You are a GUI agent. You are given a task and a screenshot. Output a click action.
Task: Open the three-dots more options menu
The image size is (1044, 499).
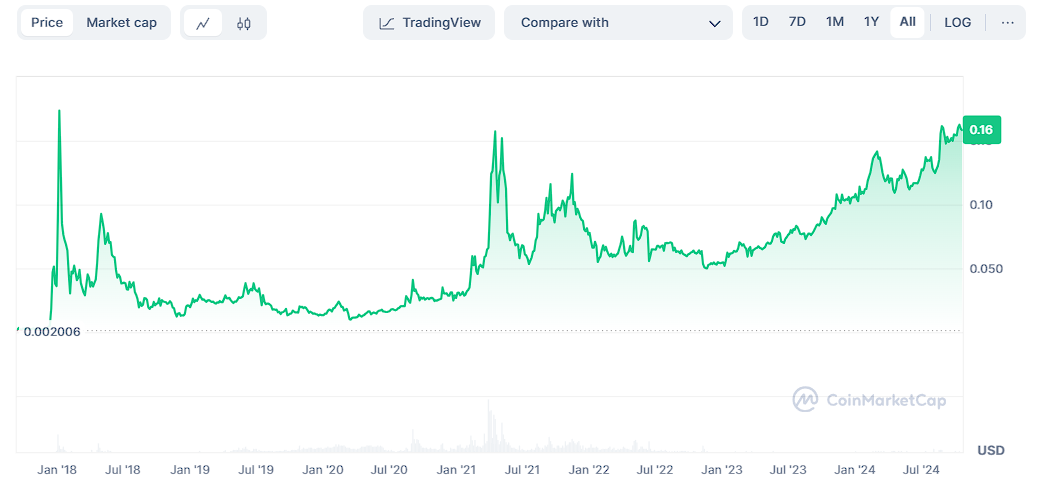[1007, 22]
